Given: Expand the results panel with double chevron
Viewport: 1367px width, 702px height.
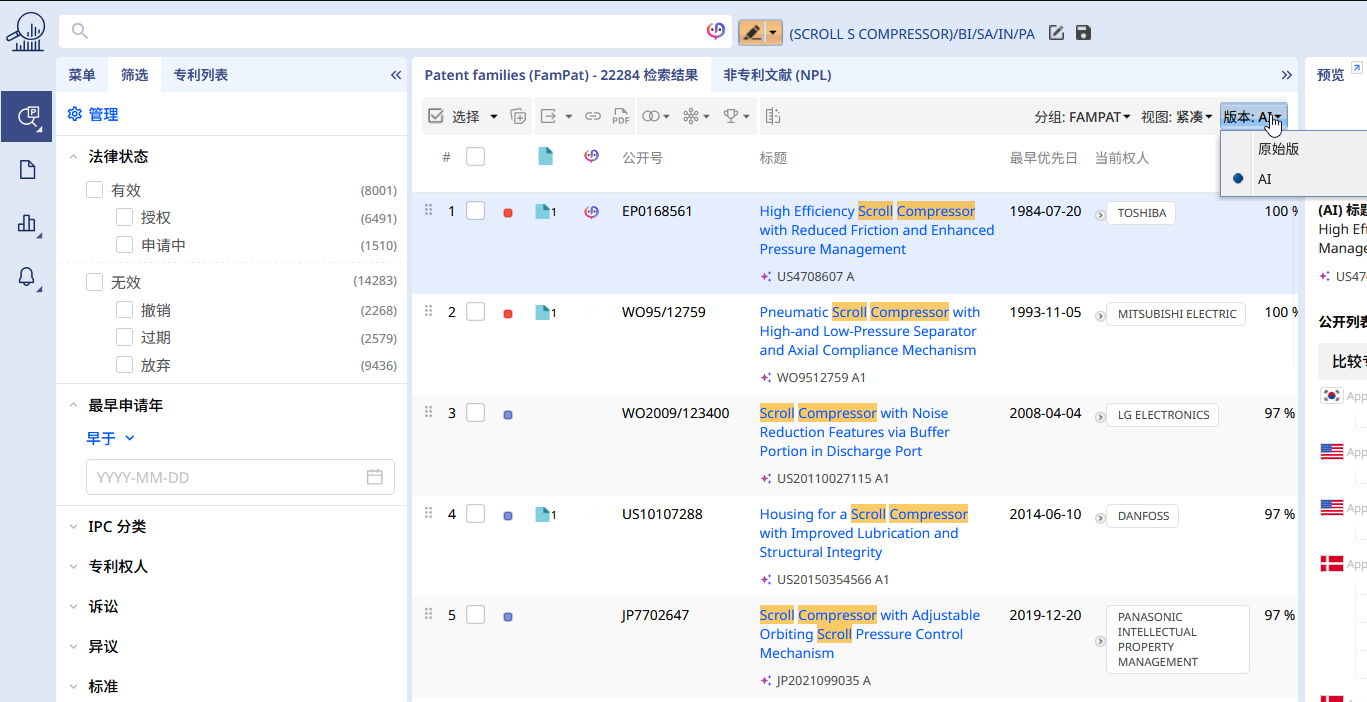Looking at the screenshot, I should pyautogui.click(x=1286, y=75).
